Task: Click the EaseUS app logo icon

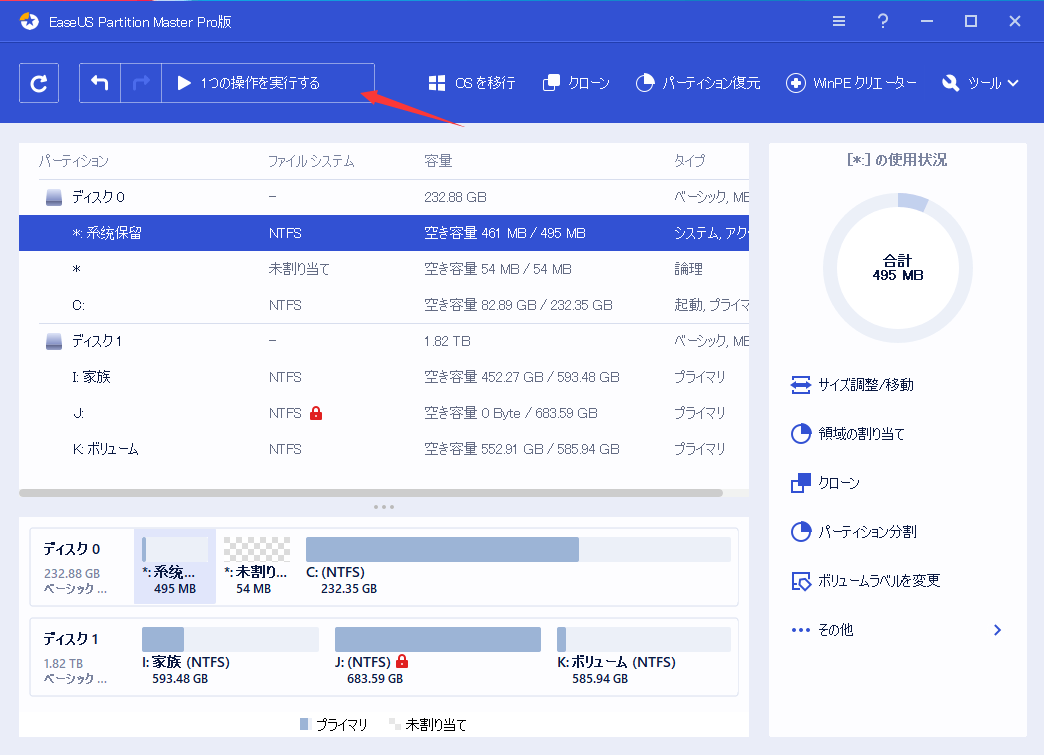Action: coord(29,21)
